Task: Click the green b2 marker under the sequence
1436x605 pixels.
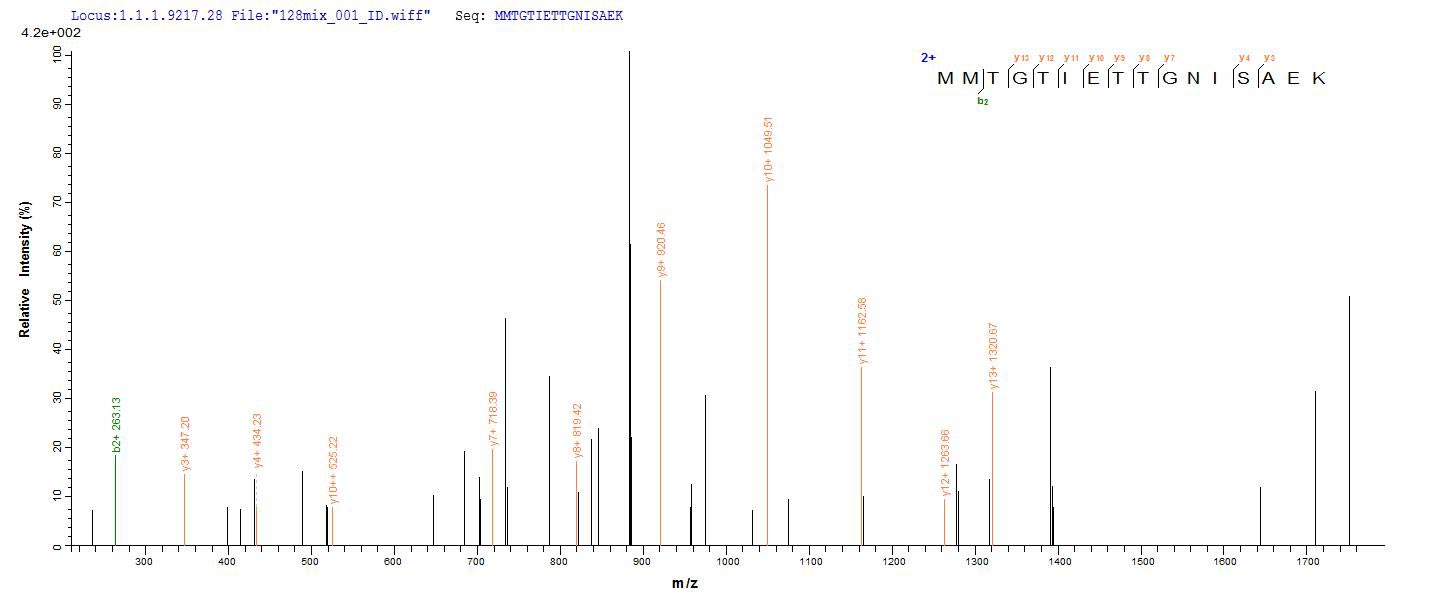Action: tap(983, 101)
